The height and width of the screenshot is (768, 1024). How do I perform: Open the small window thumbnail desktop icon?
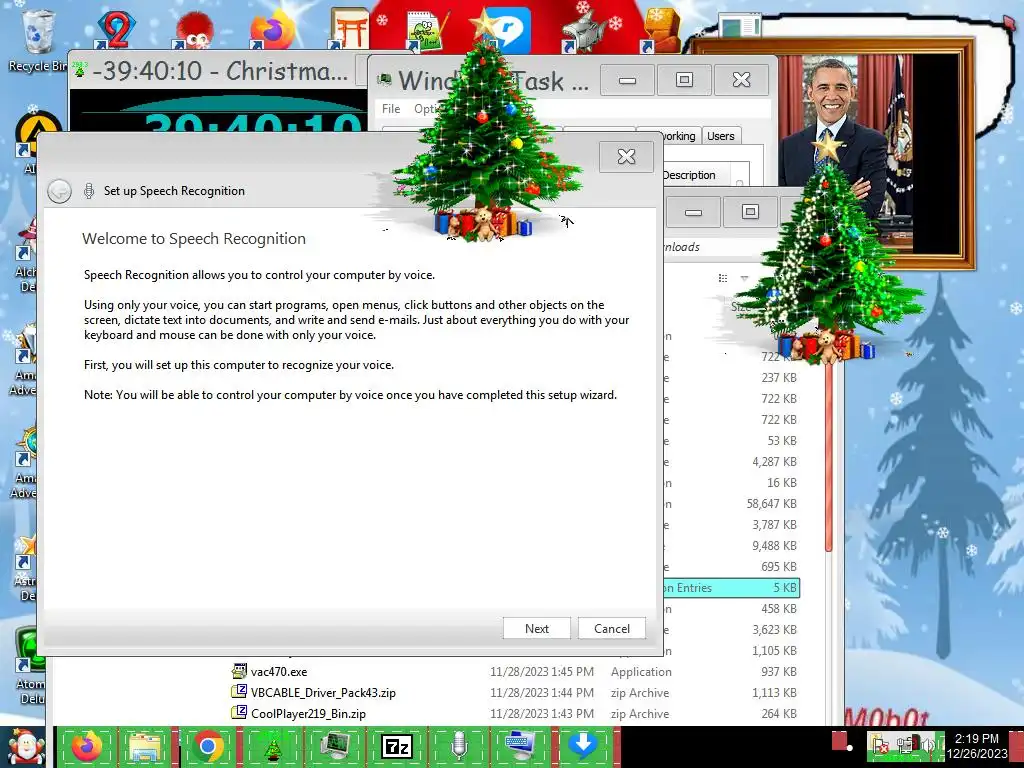(x=740, y=27)
